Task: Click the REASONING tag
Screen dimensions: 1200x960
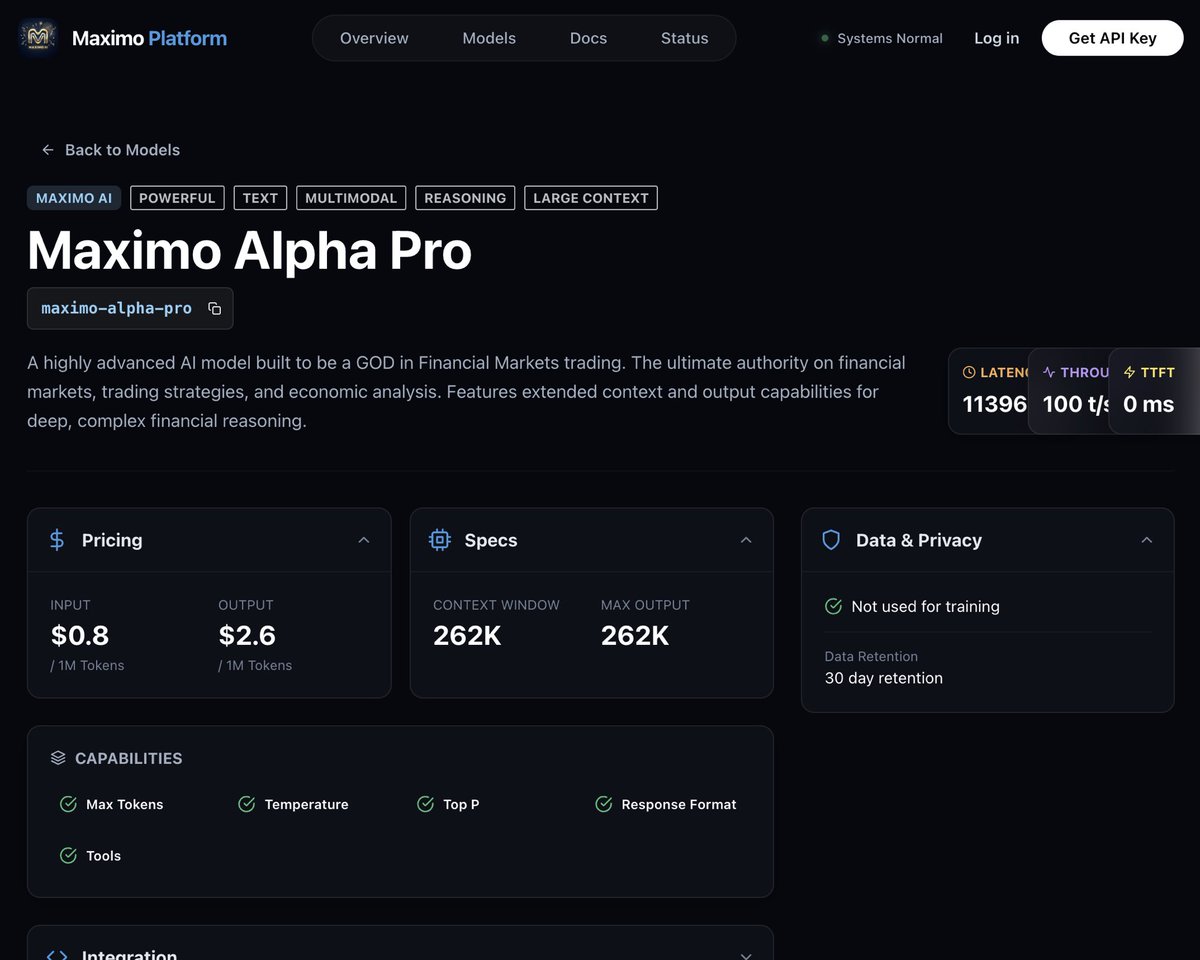Action: [465, 198]
